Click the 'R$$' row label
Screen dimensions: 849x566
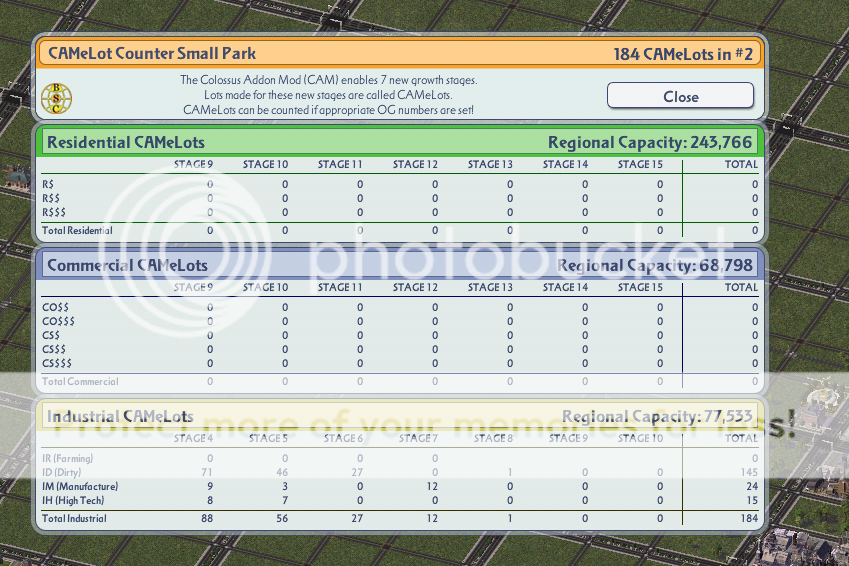pos(51,198)
